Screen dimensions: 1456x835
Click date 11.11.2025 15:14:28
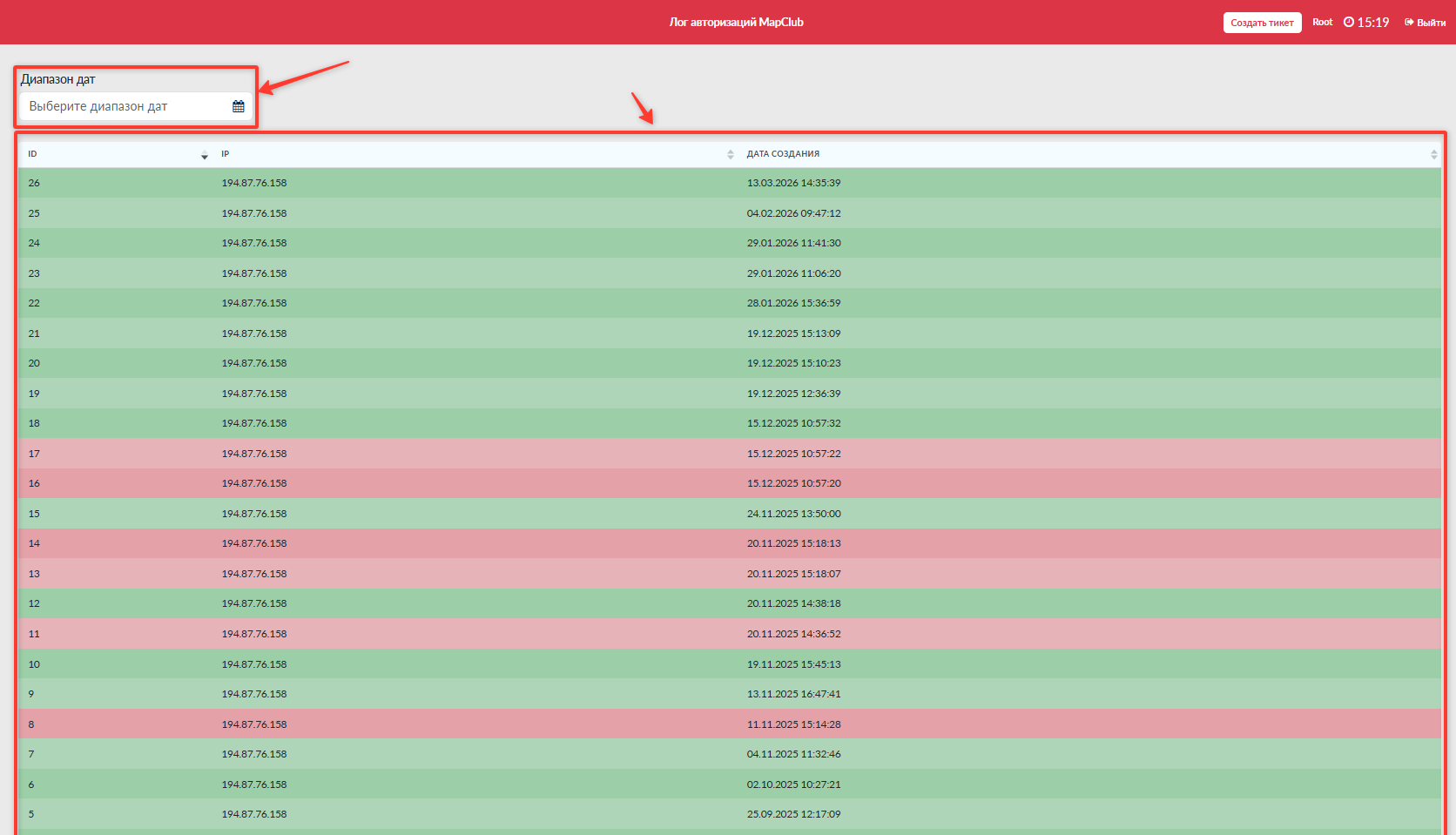(x=794, y=724)
